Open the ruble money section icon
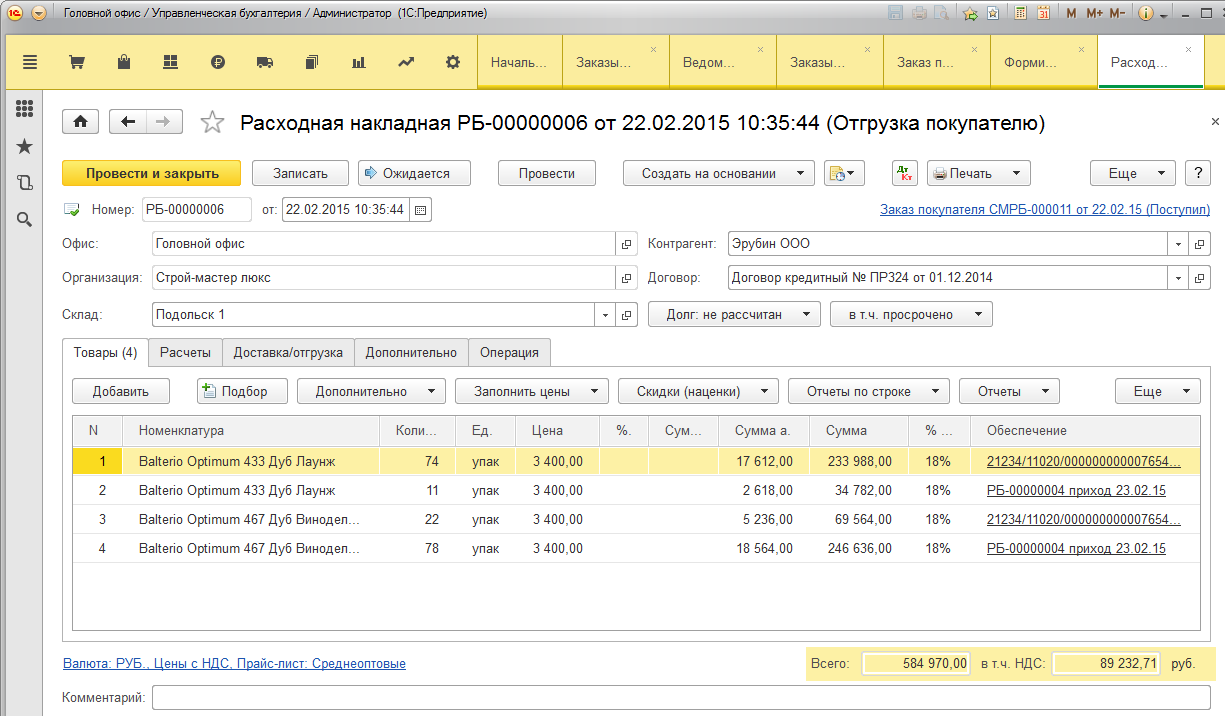1225x716 pixels. [x=218, y=62]
